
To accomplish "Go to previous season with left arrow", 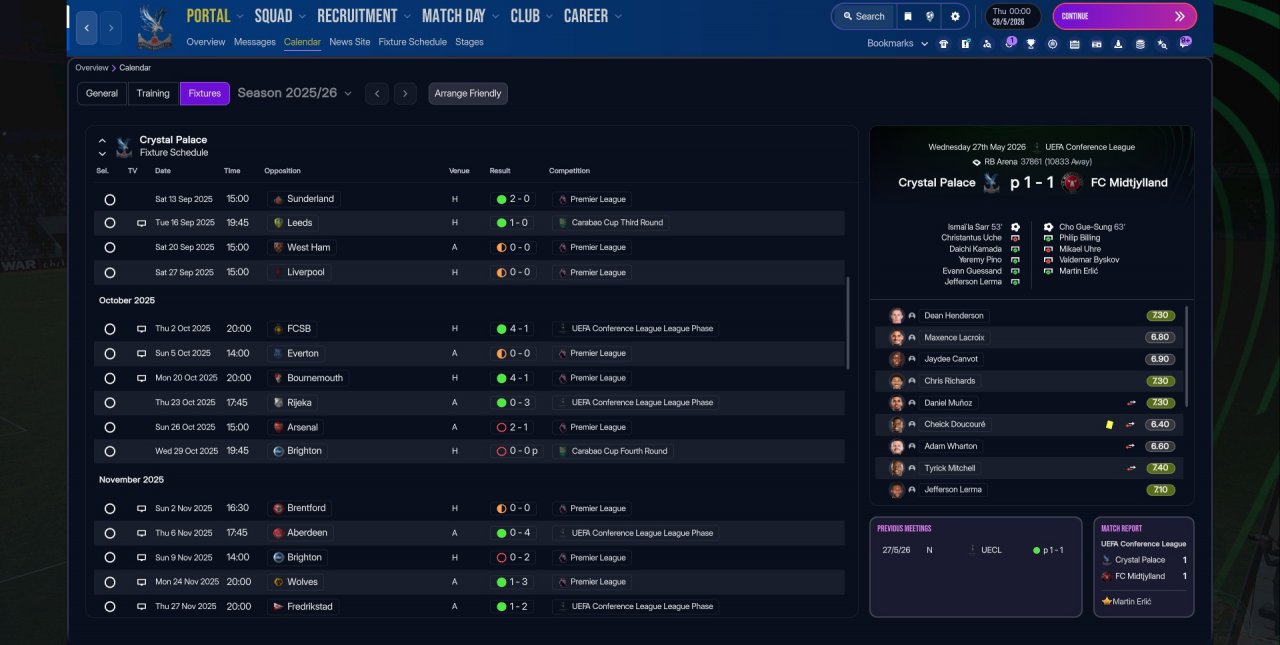I will [x=377, y=94].
